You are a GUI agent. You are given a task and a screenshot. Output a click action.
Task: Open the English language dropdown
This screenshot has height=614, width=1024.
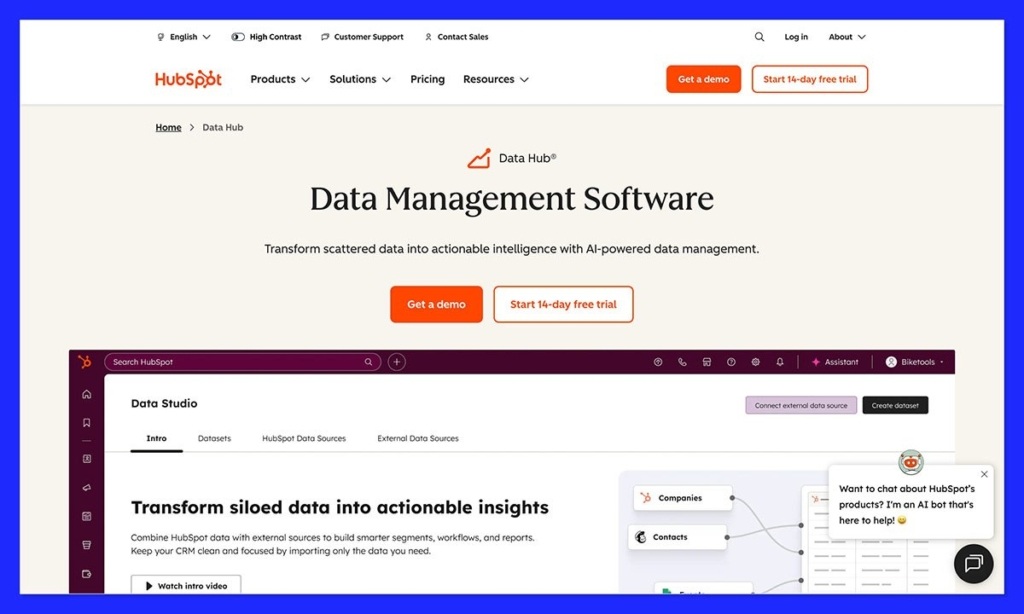(x=184, y=36)
